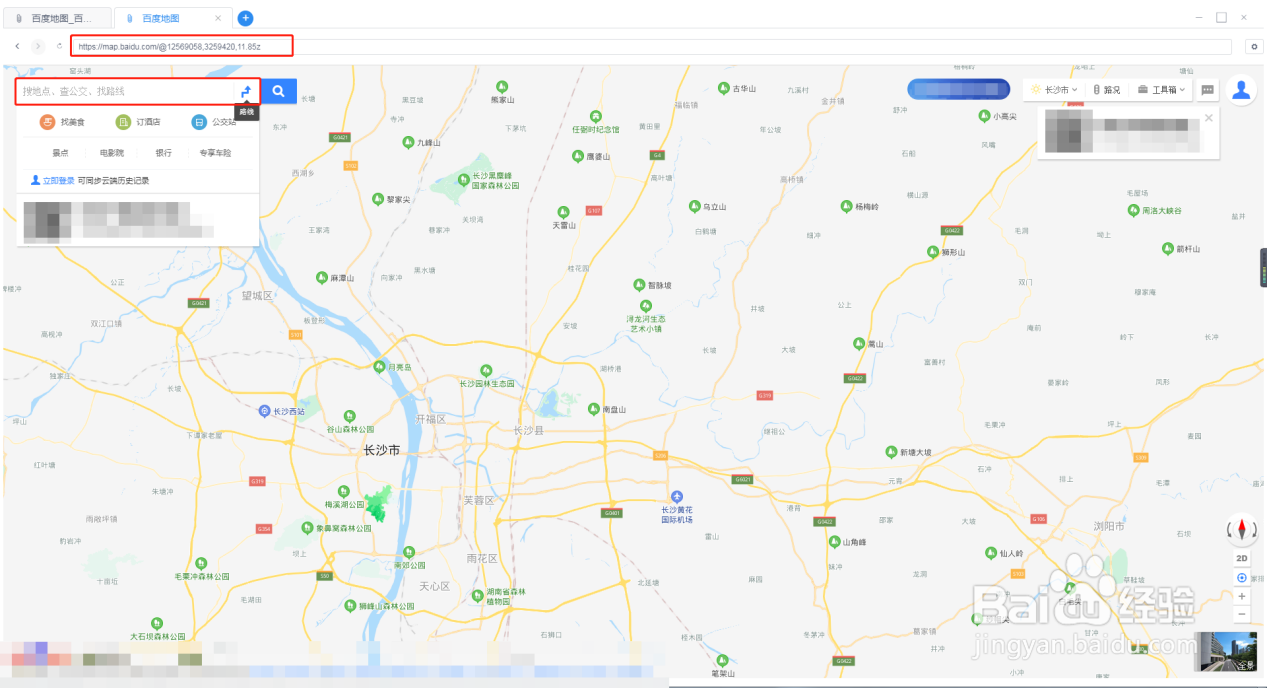The height and width of the screenshot is (688, 1267).
Task: Expand the 工具箱 toolbox dropdown
Action: (x=1163, y=90)
